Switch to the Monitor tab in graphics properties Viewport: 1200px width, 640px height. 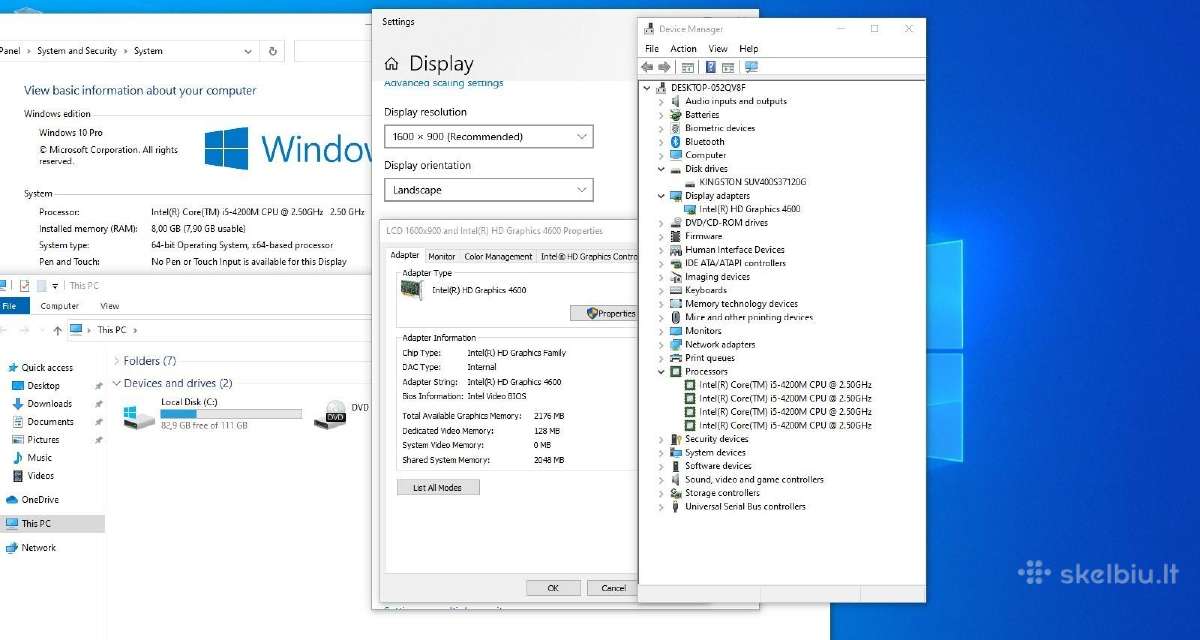[x=442, y=257]
